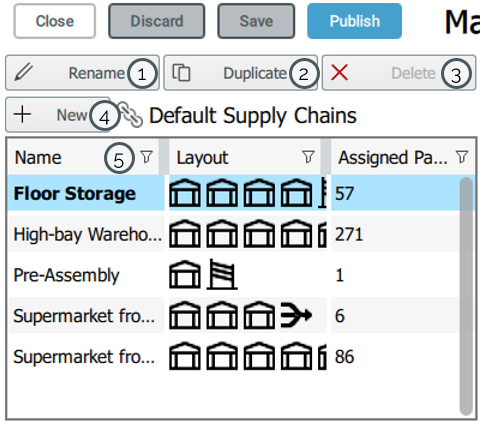Click the chain link icon beside Default Supply Chains
The height and width of the screenshot is (426, 485).
(131, 114)
